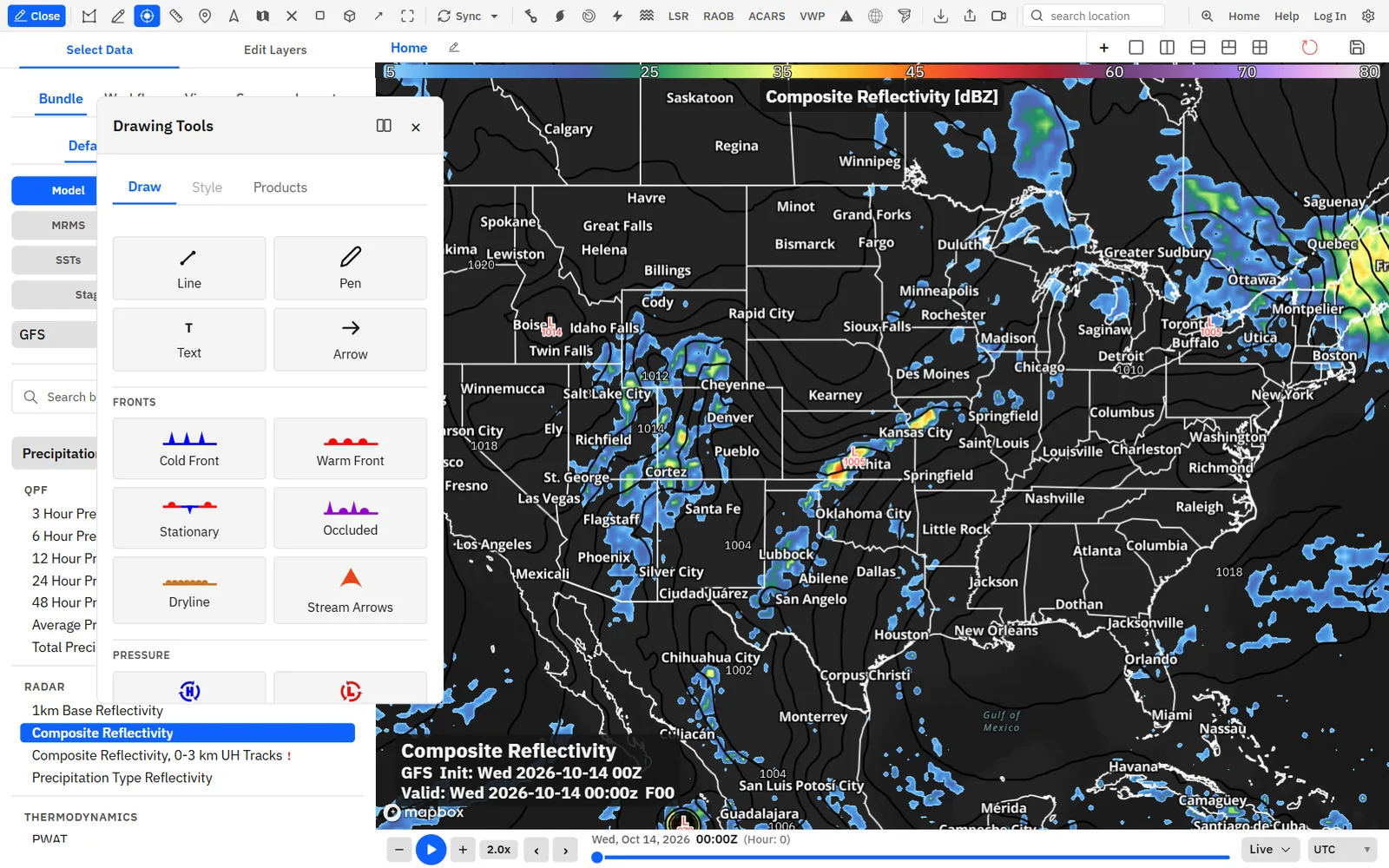This screenshot has width=1389, height=868.
Task: Select Precipitation Type Reflectivity product
Action: point(122,778)
